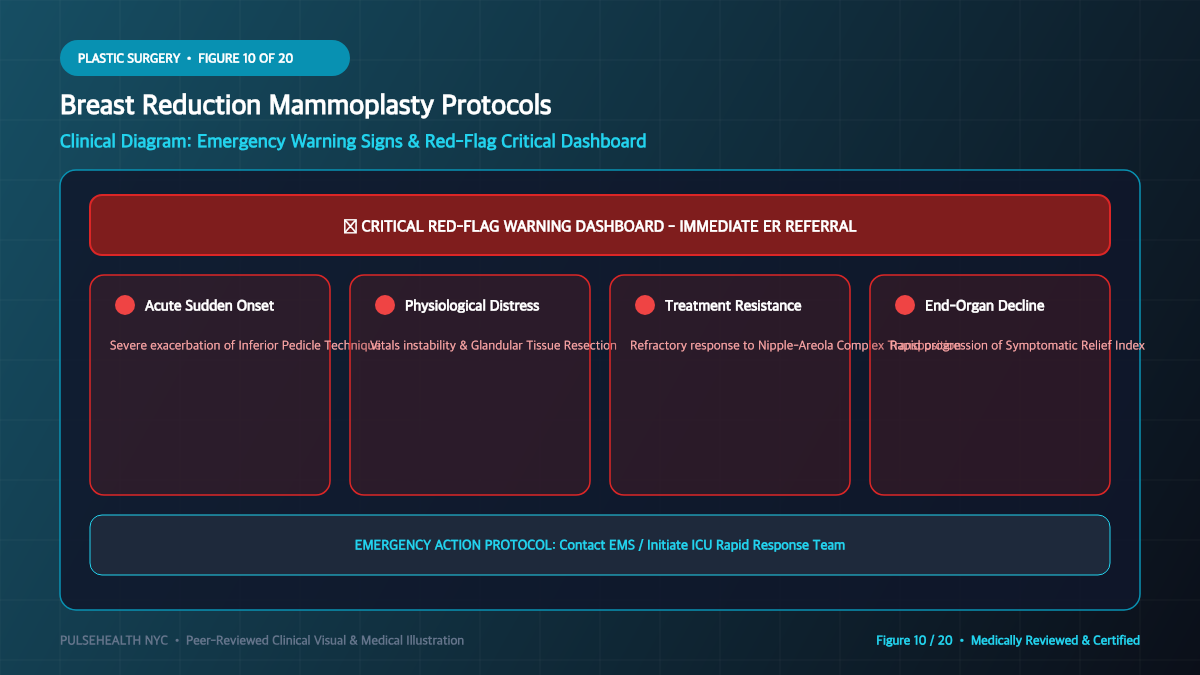This screenshot has height=675, width=1200.
Task: Click the red dot beside Treatment Resistance
Action: (x=645, y=305)
